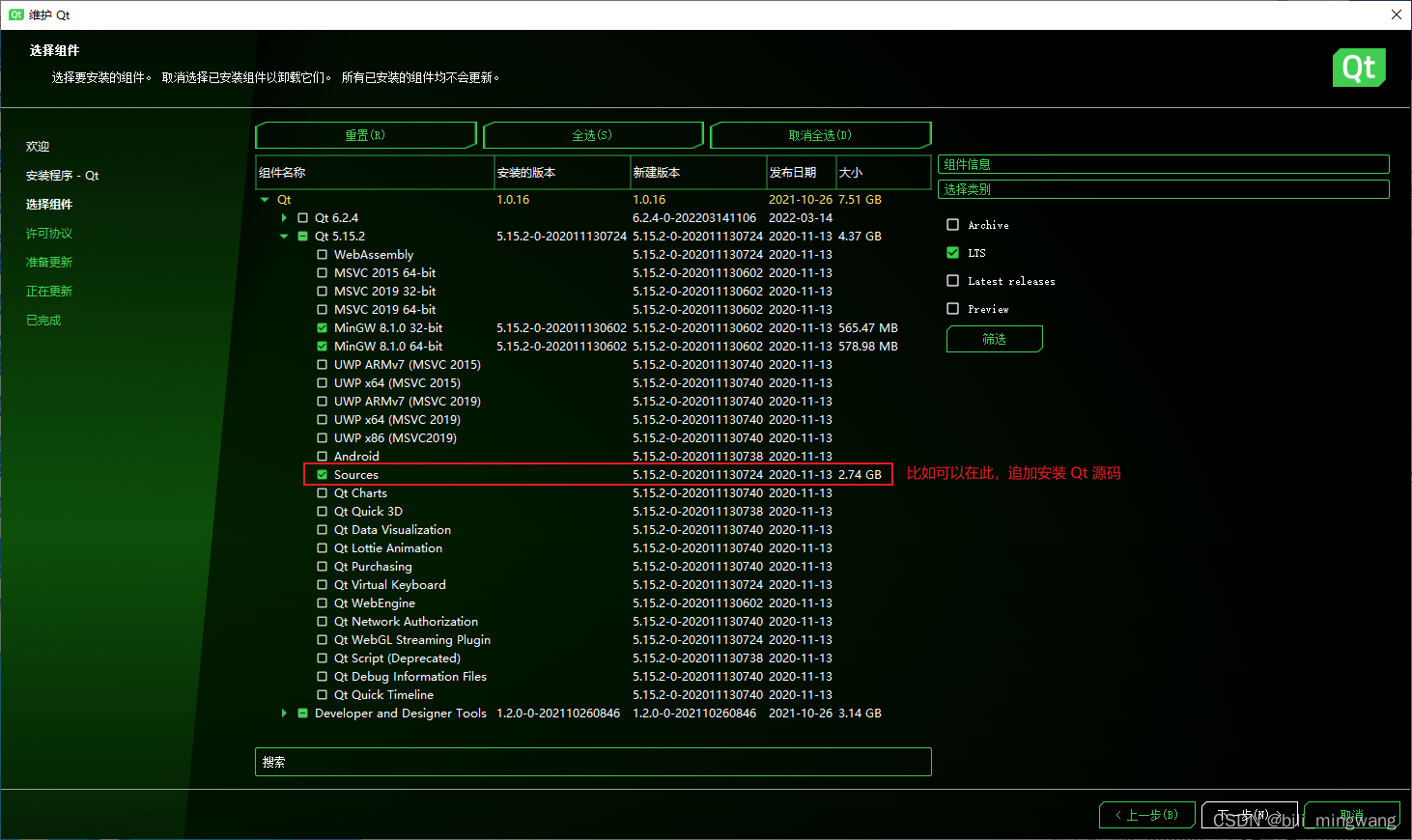Click the 重置(R) reset button
1412x840 pixels.
[366, 135]
